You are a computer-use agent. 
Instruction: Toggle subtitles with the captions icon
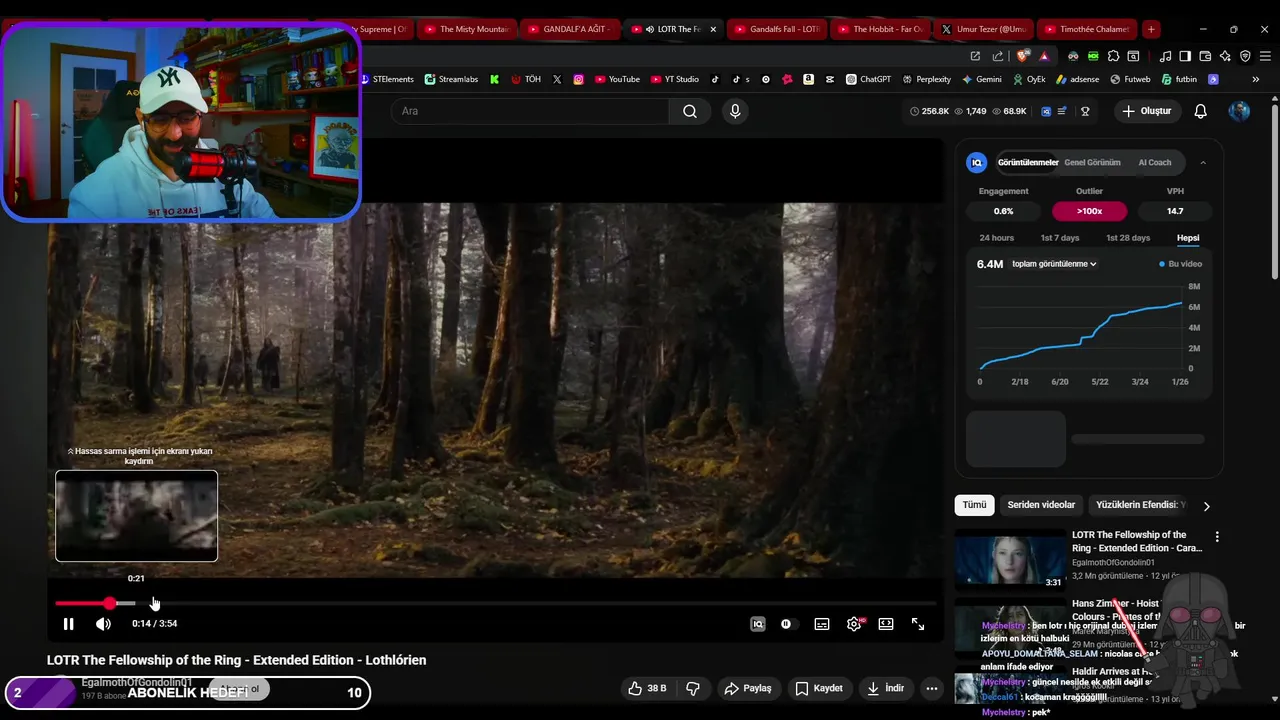coord(822,624)
